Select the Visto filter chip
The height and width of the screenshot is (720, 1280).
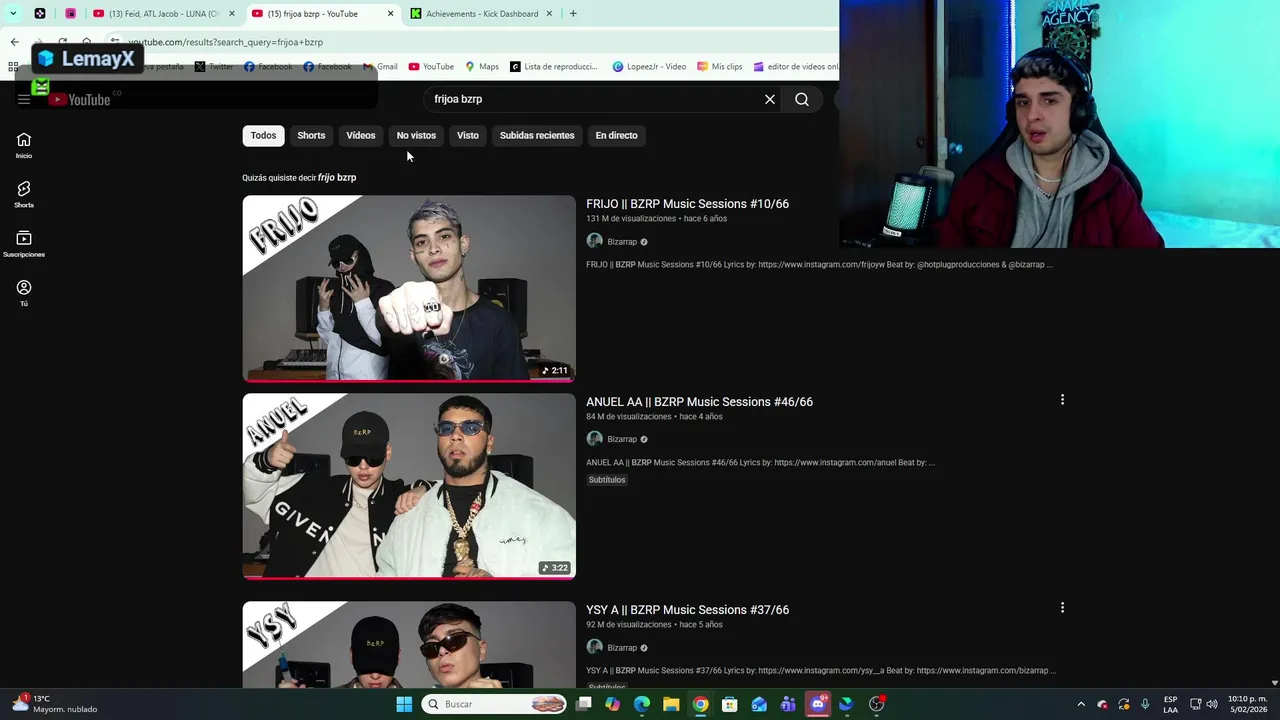[468, 135]
